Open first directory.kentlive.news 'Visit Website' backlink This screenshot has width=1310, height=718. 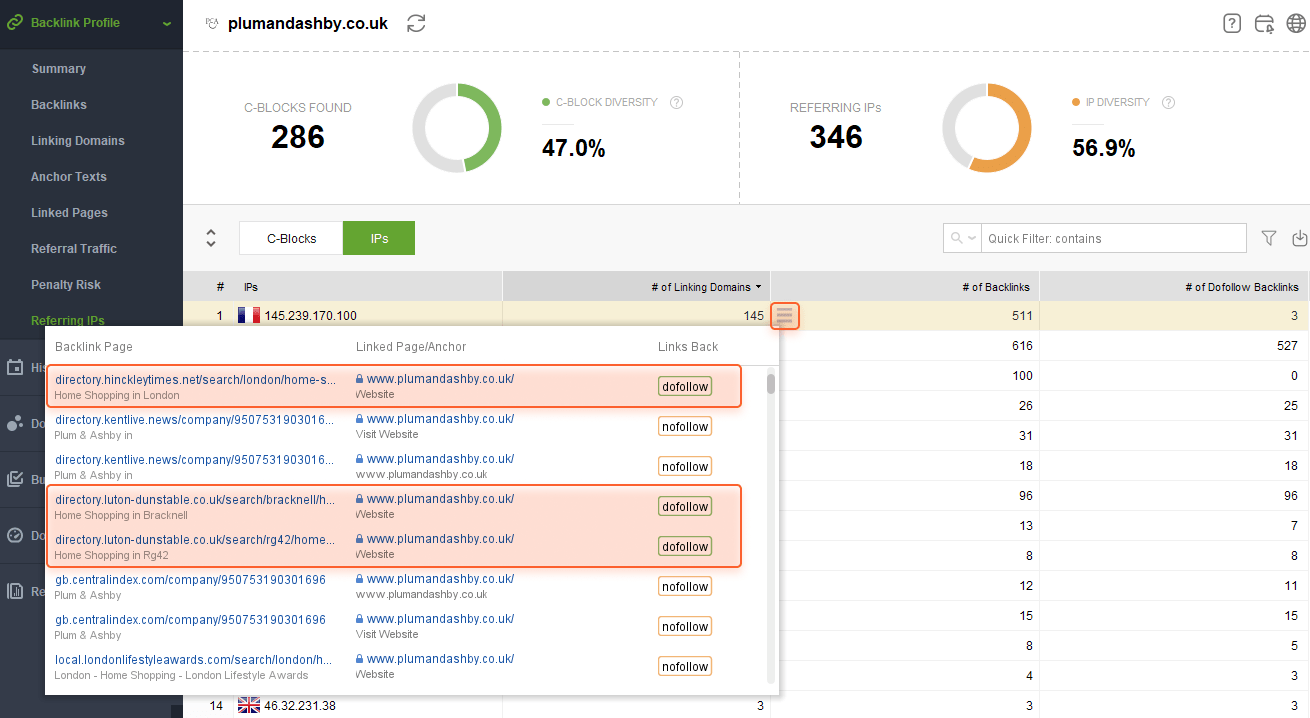[195, 419]
